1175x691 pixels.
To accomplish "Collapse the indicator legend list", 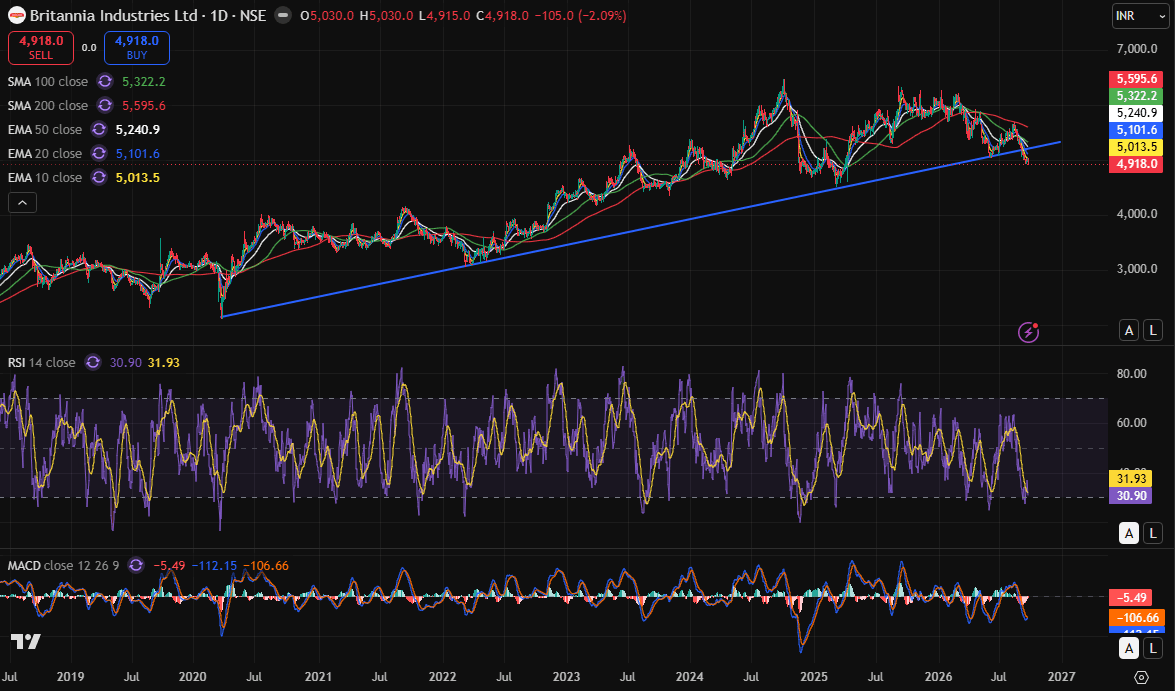I will (22, 202).
